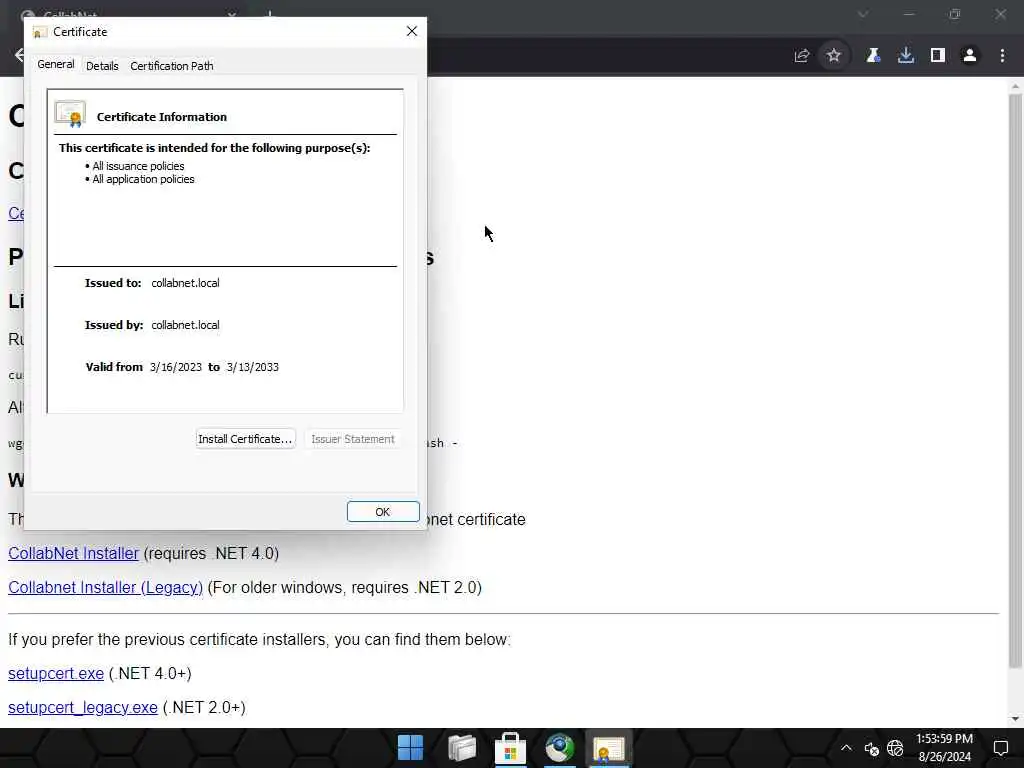Screen dimensions: 1024x768
Task: Click the page vertical scrollbar
Action: [1015, 381]
